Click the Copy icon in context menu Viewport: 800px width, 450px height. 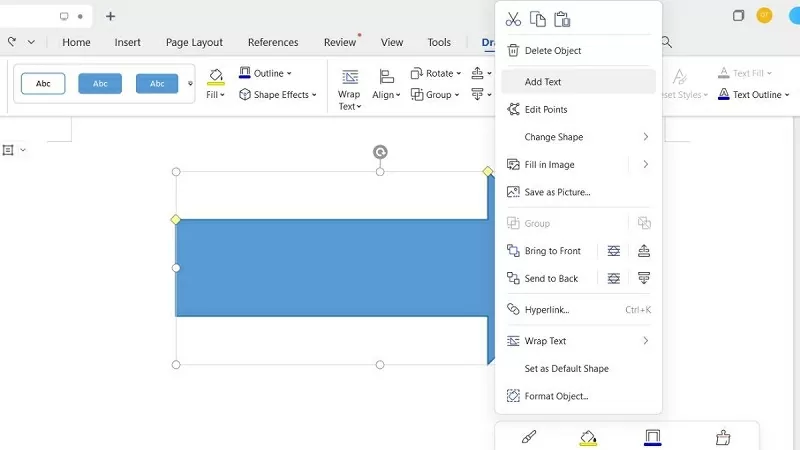coord(538,20)
